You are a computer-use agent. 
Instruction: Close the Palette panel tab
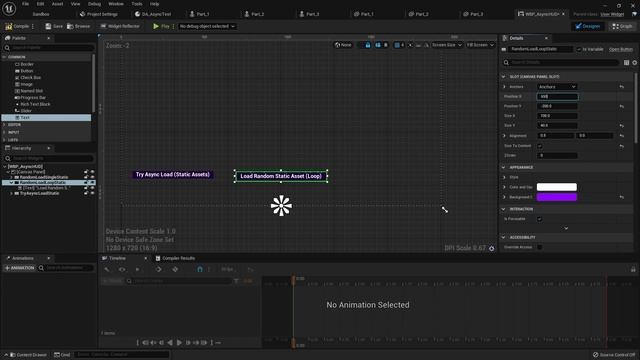click(x=49, y=38)
